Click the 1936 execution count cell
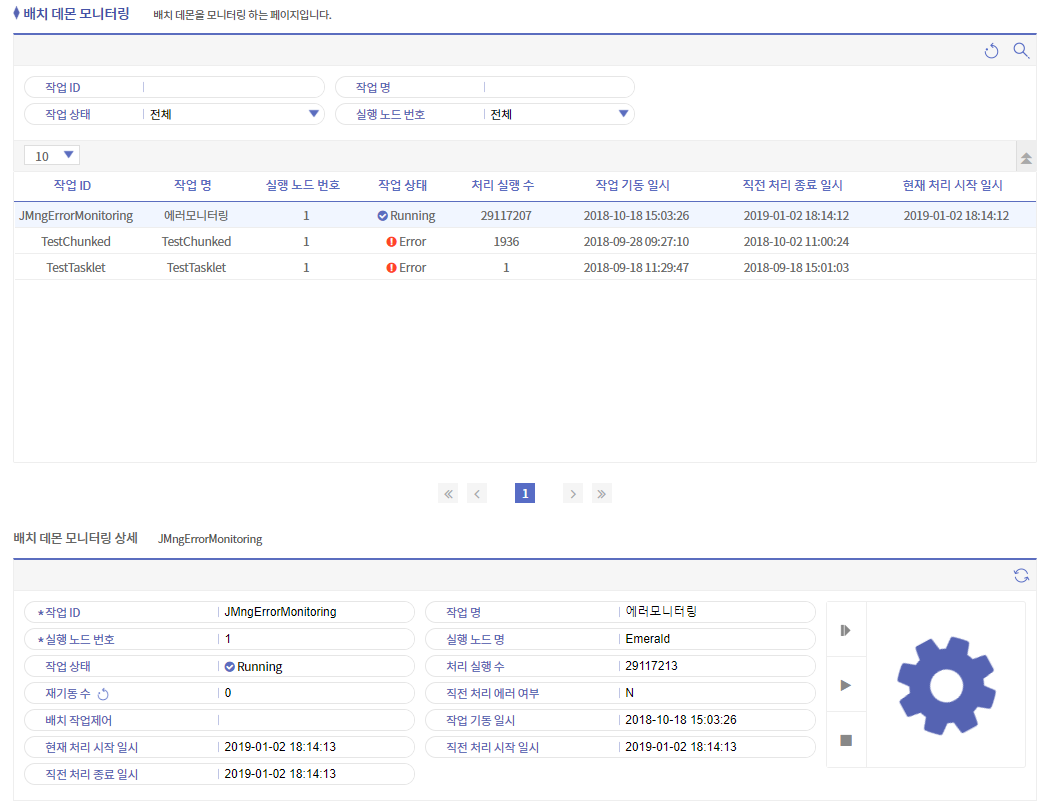This screenshot has width=1046, height=810. (x=506, y=242)
